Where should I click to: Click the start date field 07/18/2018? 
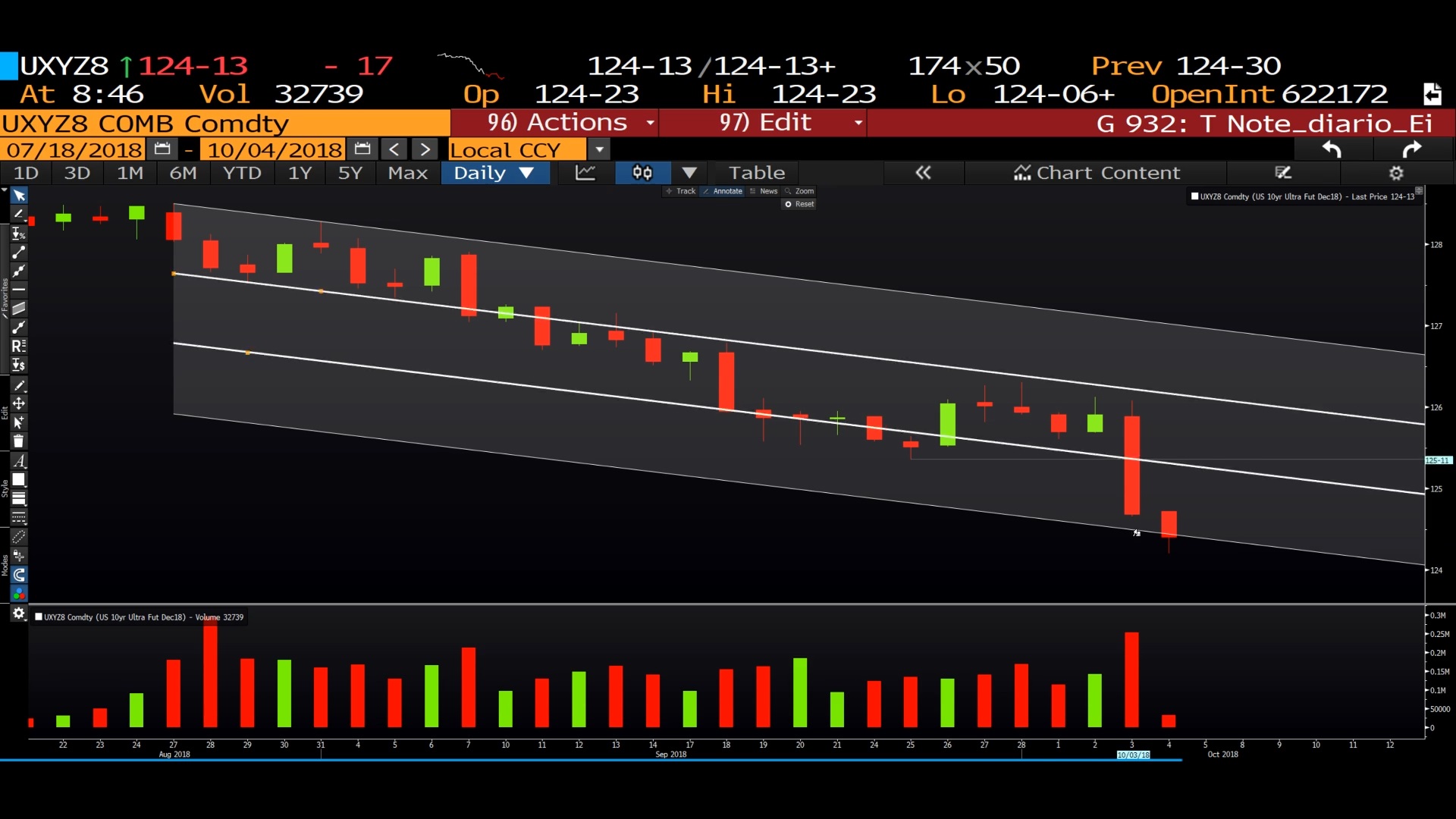click(x=74, y=149)
